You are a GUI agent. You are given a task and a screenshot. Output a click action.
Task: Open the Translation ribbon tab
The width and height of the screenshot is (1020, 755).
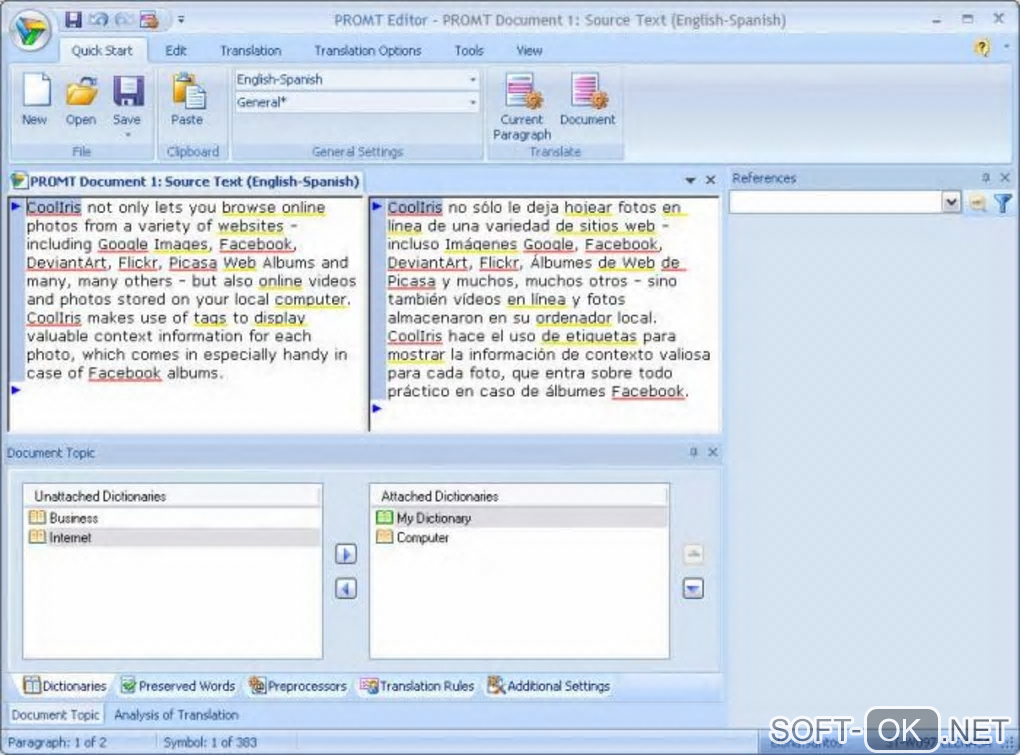pos(250,51)
